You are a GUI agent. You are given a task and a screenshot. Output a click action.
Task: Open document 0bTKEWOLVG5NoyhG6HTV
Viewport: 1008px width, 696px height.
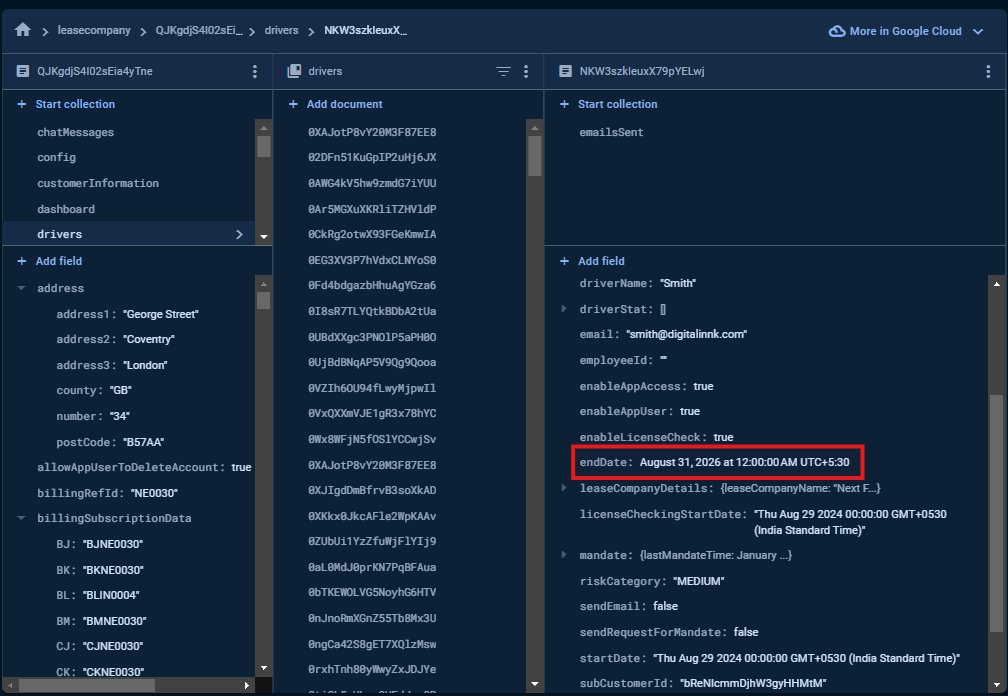tap(372, 592)
